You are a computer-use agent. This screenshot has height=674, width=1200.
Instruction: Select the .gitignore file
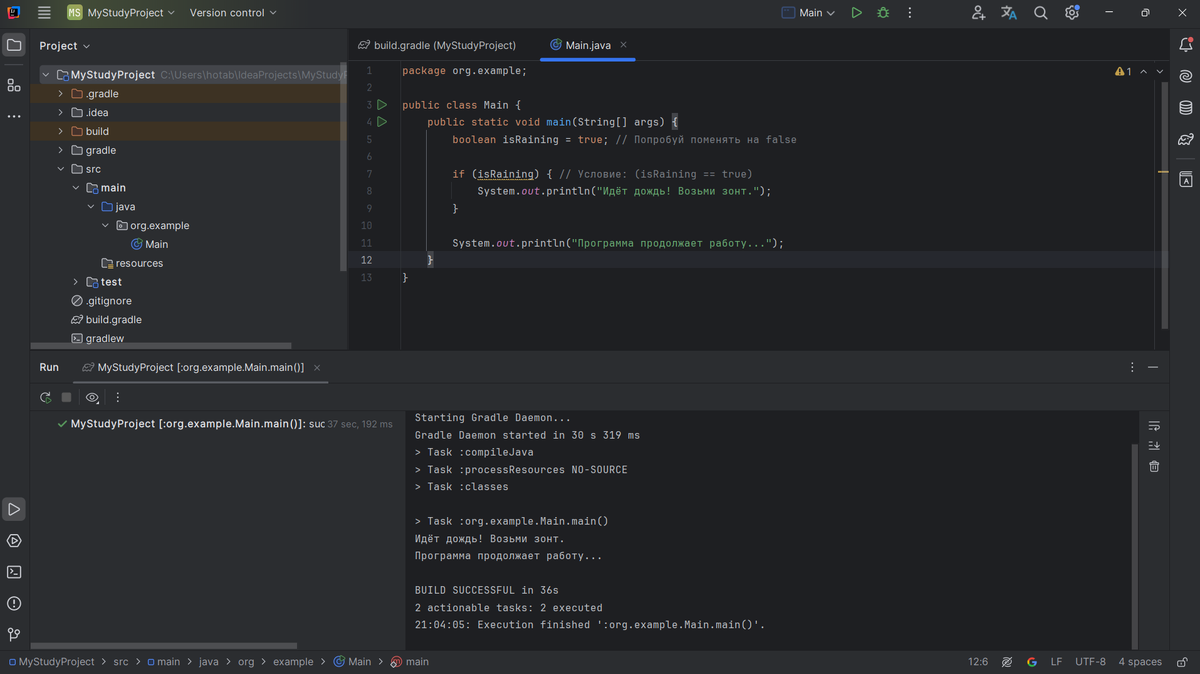(101, 301)
